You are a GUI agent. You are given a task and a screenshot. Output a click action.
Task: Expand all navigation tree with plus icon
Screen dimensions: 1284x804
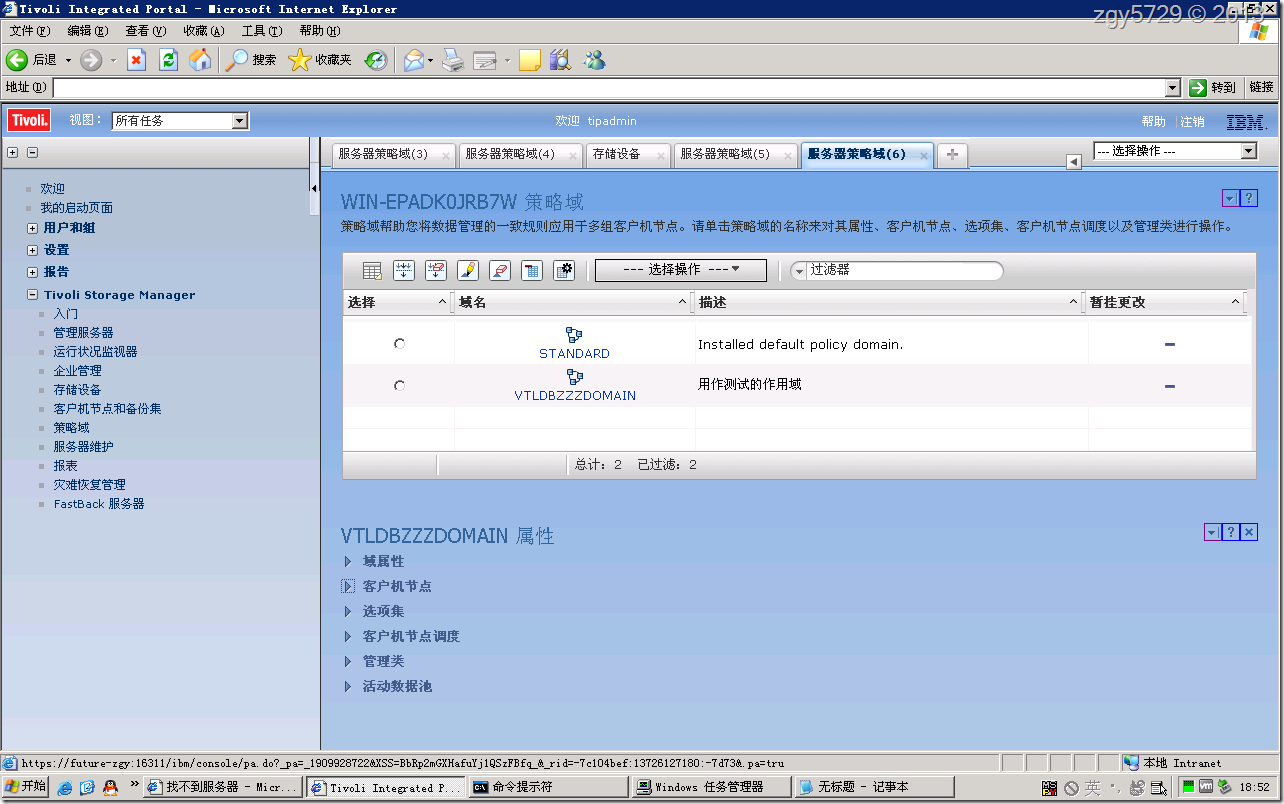(x=13, y=153)
